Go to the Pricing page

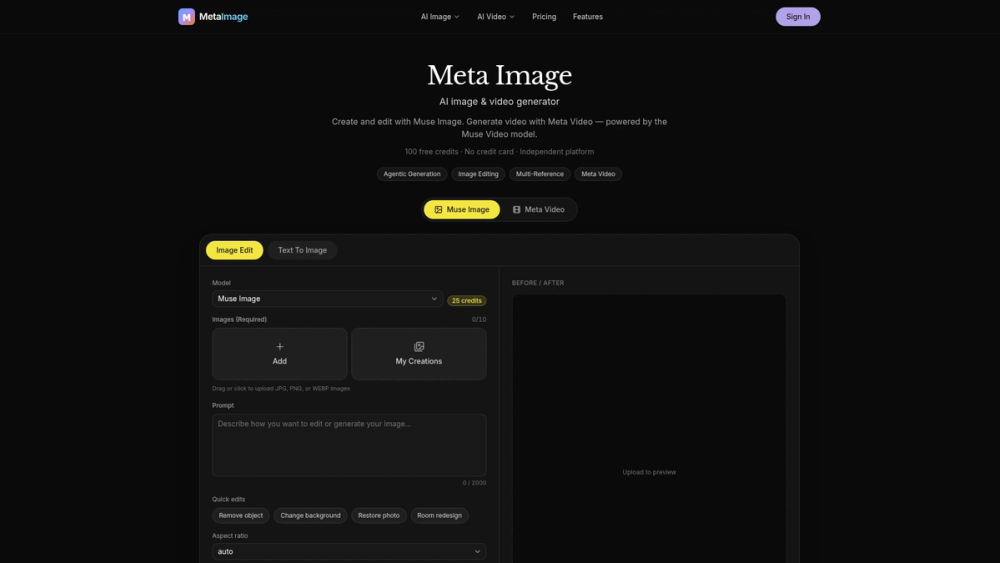tap(544, 17)
